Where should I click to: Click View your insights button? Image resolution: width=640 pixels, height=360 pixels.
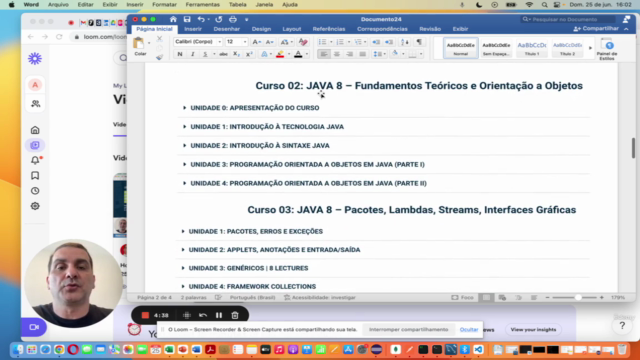(533, 329)
